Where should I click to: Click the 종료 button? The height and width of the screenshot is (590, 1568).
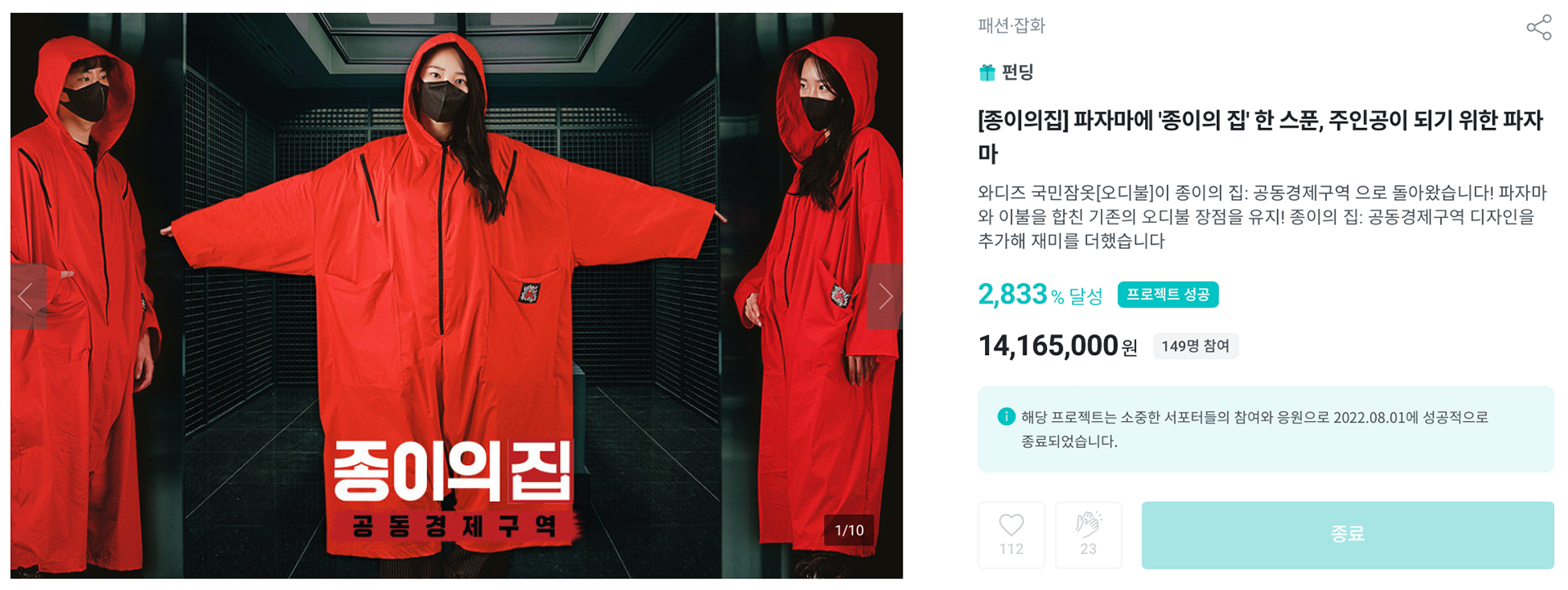tap(1347, 535)
